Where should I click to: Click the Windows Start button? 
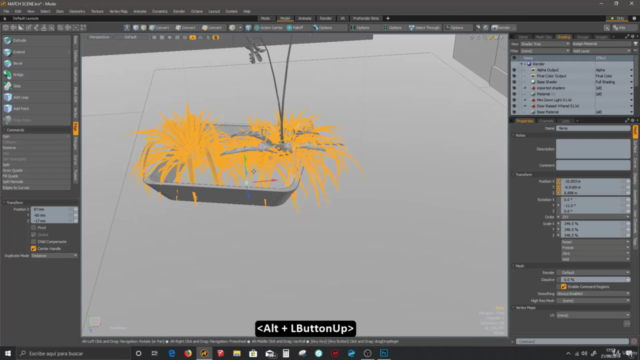point(8,353)
